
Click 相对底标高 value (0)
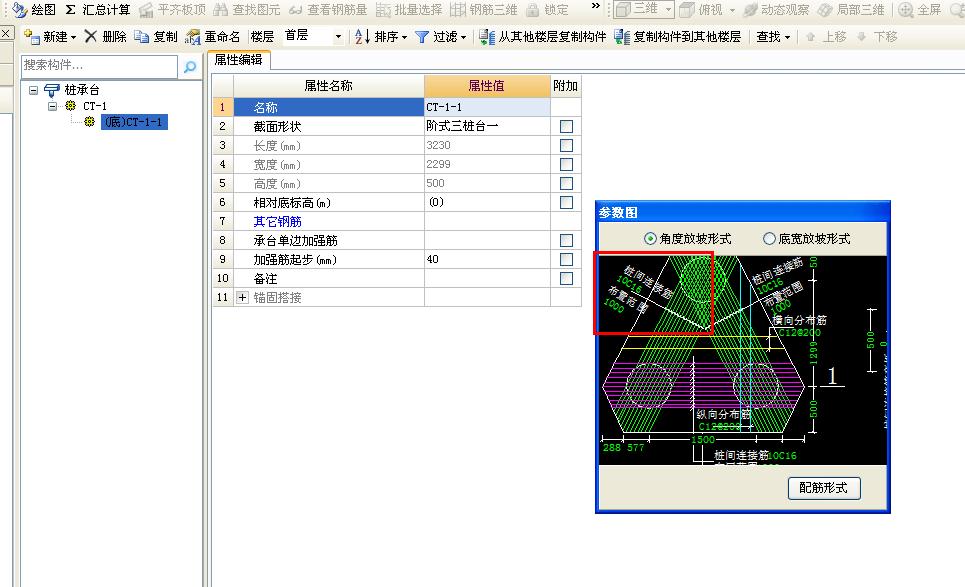tap(487, 202)
